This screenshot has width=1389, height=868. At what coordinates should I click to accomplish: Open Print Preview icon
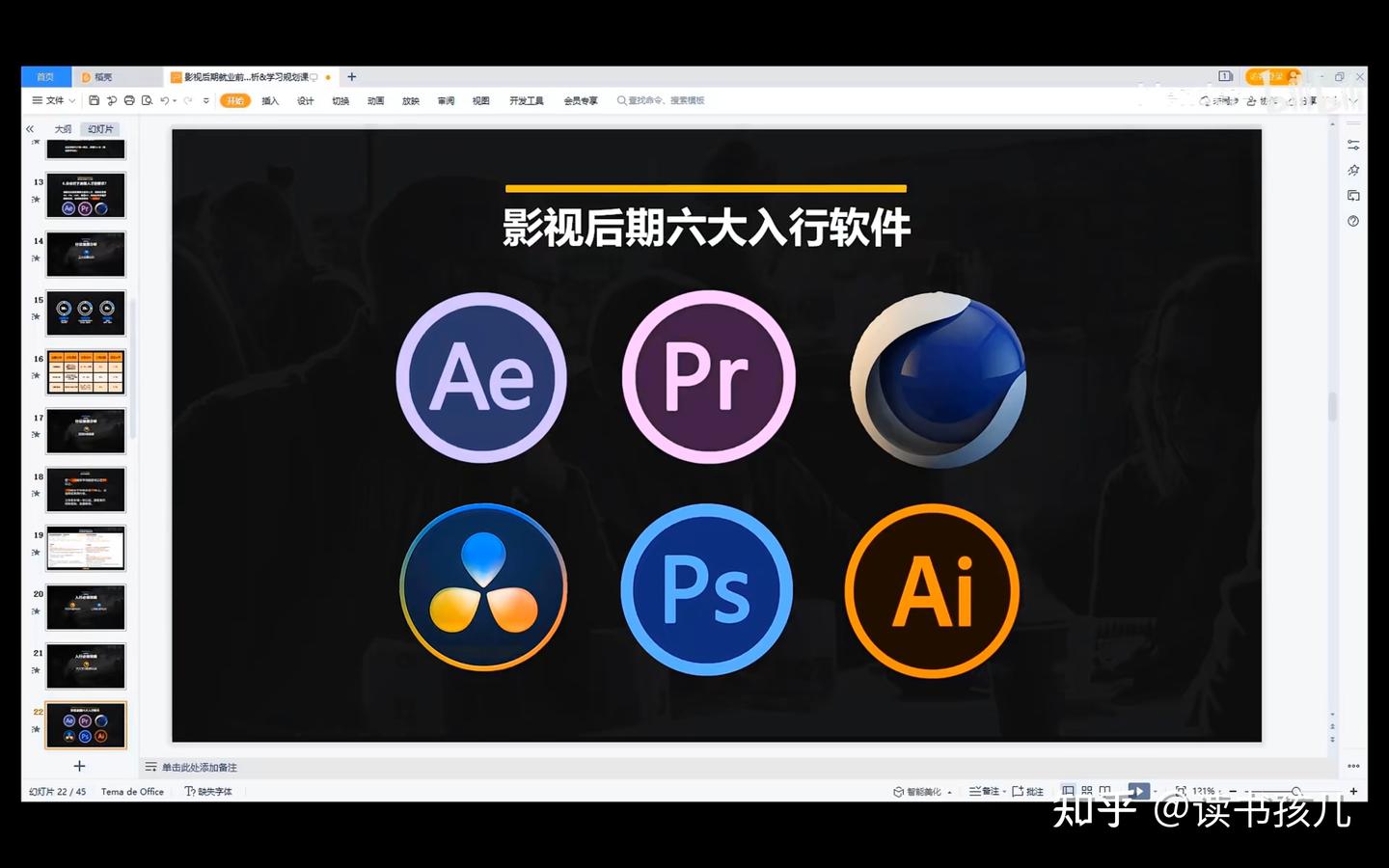(x=149, y=99)
